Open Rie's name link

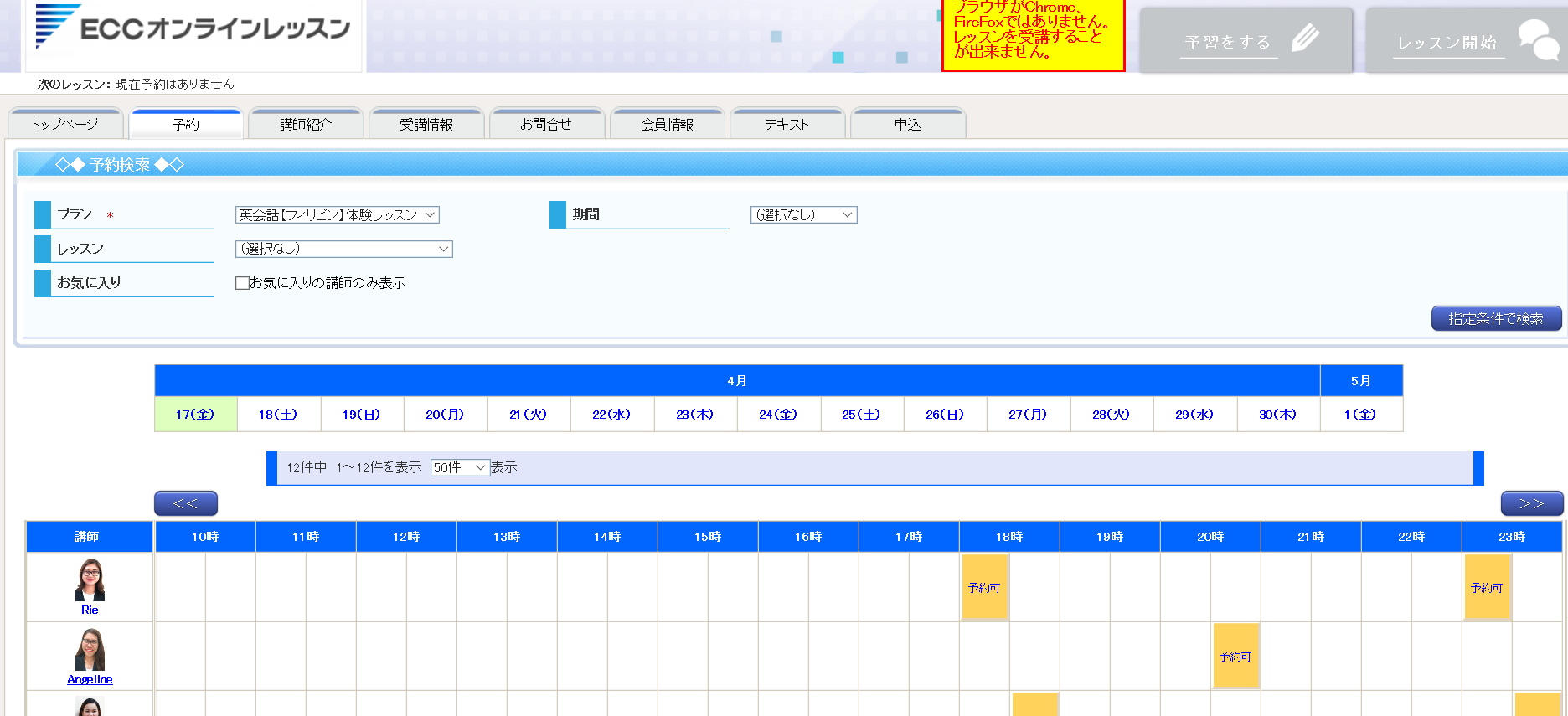(x=90, y=610)
